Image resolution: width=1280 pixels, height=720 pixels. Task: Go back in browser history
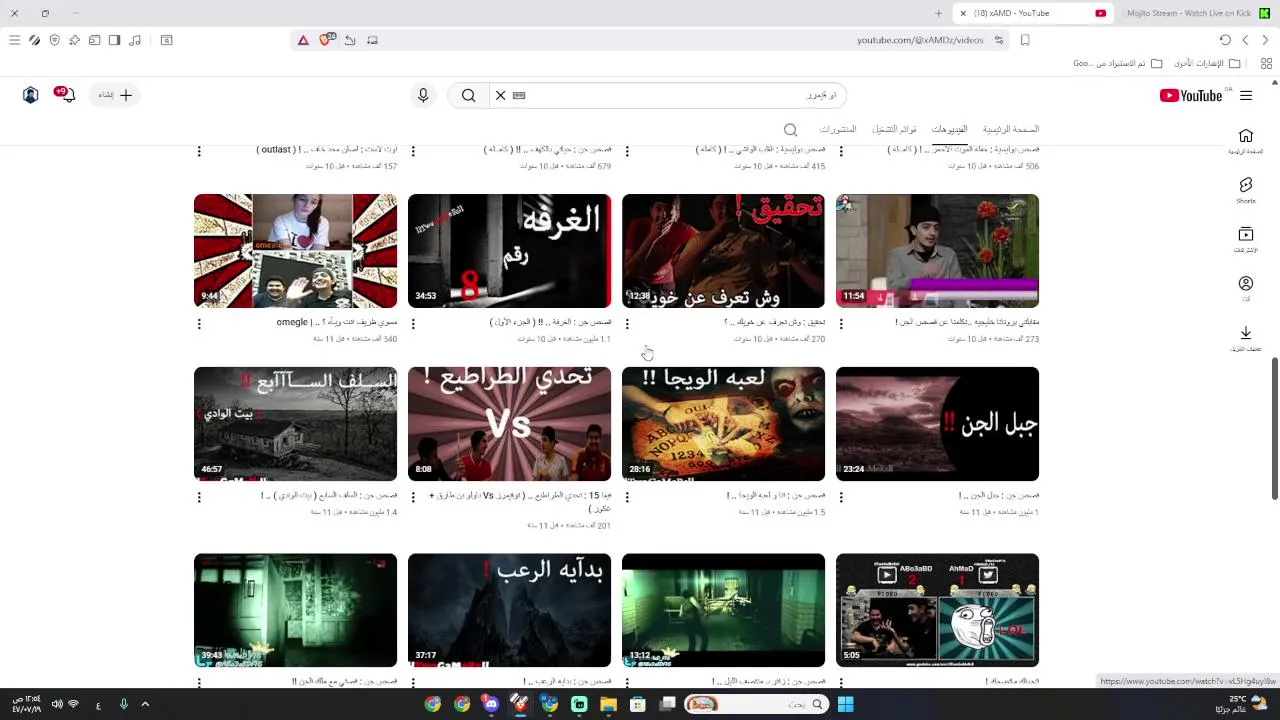(1265, 40)
